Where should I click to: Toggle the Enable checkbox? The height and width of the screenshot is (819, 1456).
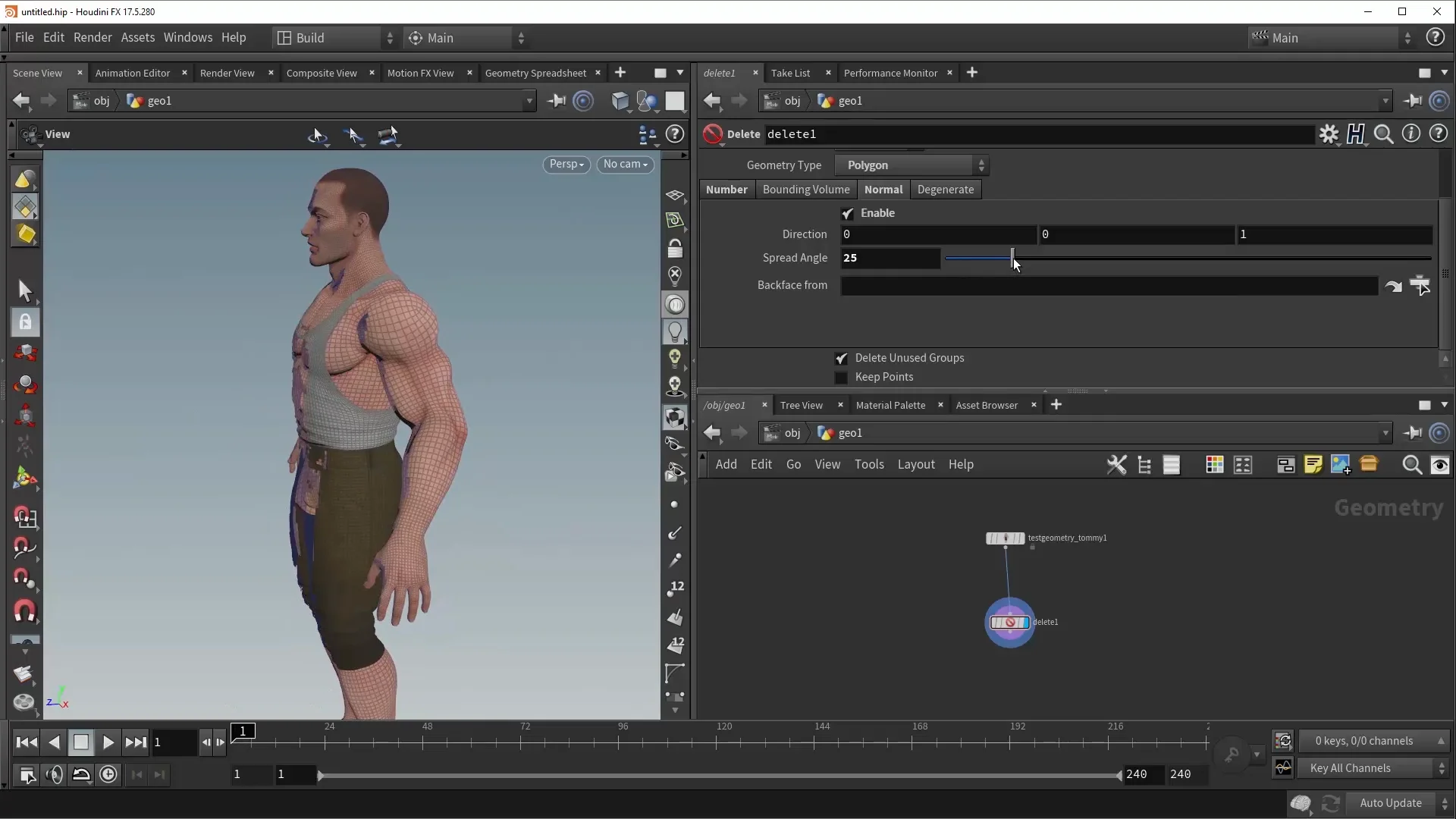(847, 214)
